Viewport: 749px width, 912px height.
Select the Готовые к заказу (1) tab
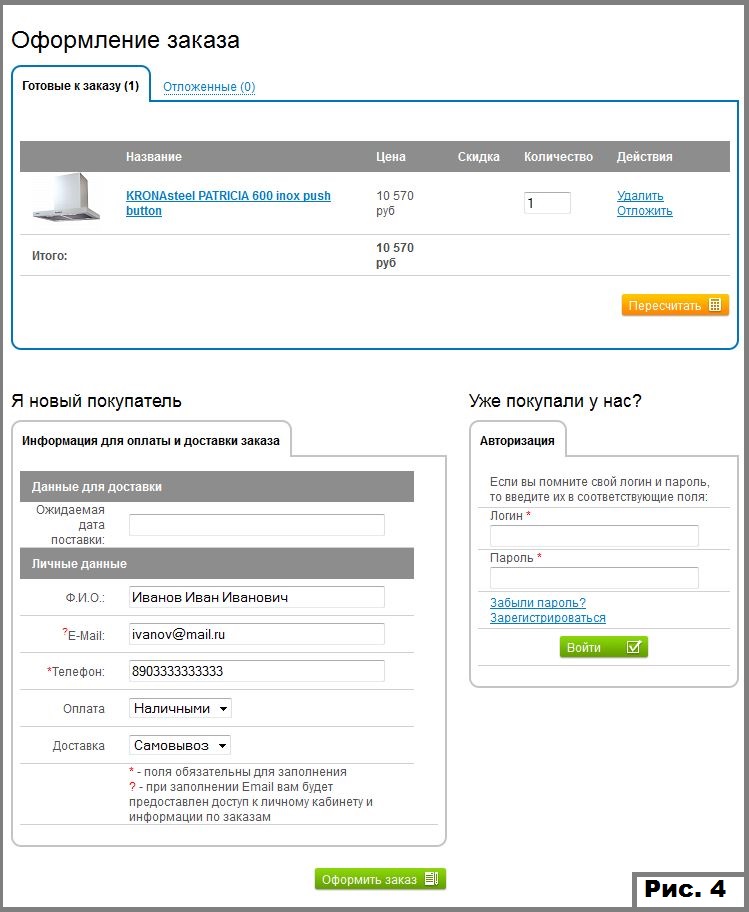click(x=81, y=86)
